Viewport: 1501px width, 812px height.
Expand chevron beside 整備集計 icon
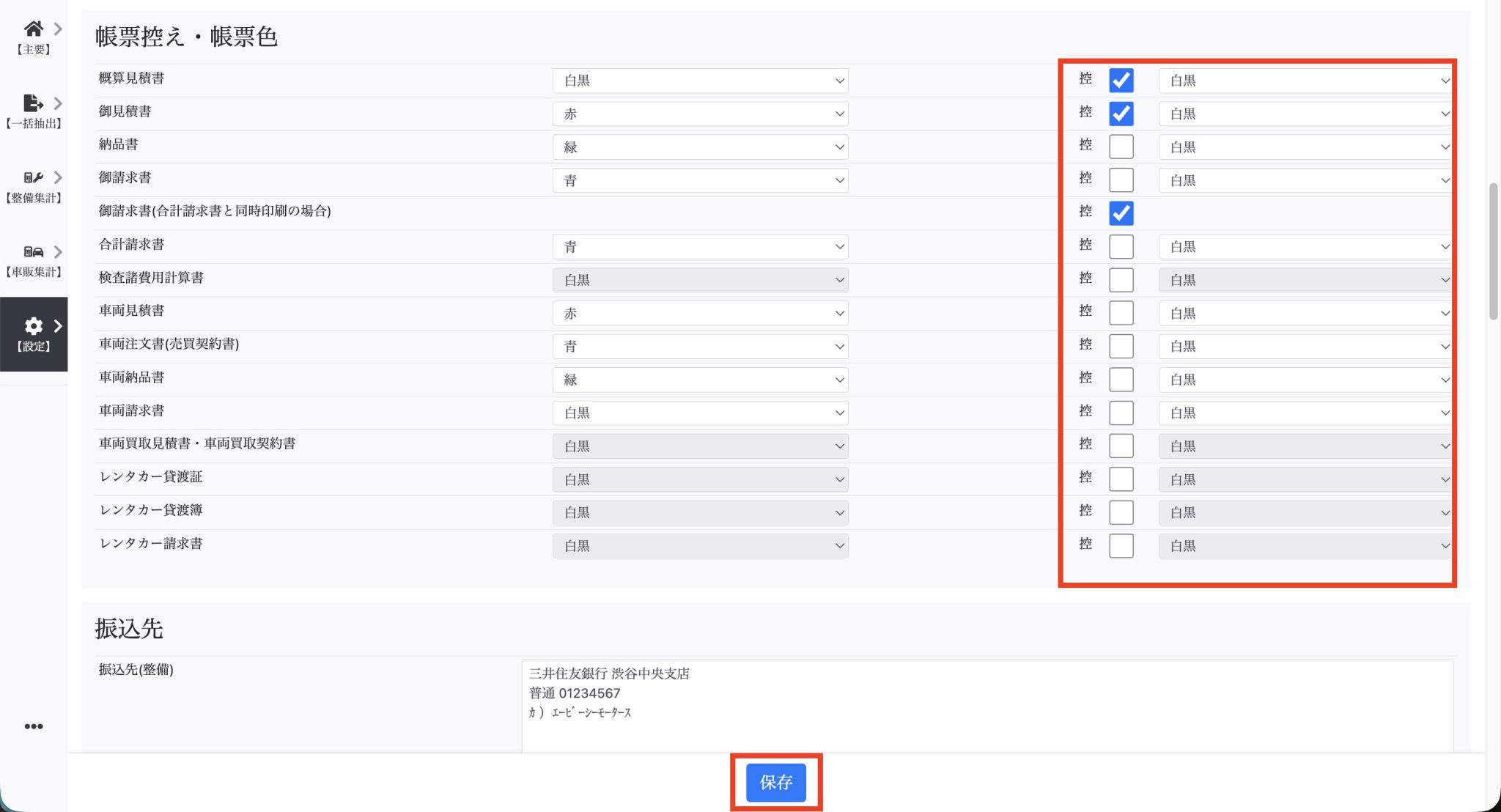point(58,177)
